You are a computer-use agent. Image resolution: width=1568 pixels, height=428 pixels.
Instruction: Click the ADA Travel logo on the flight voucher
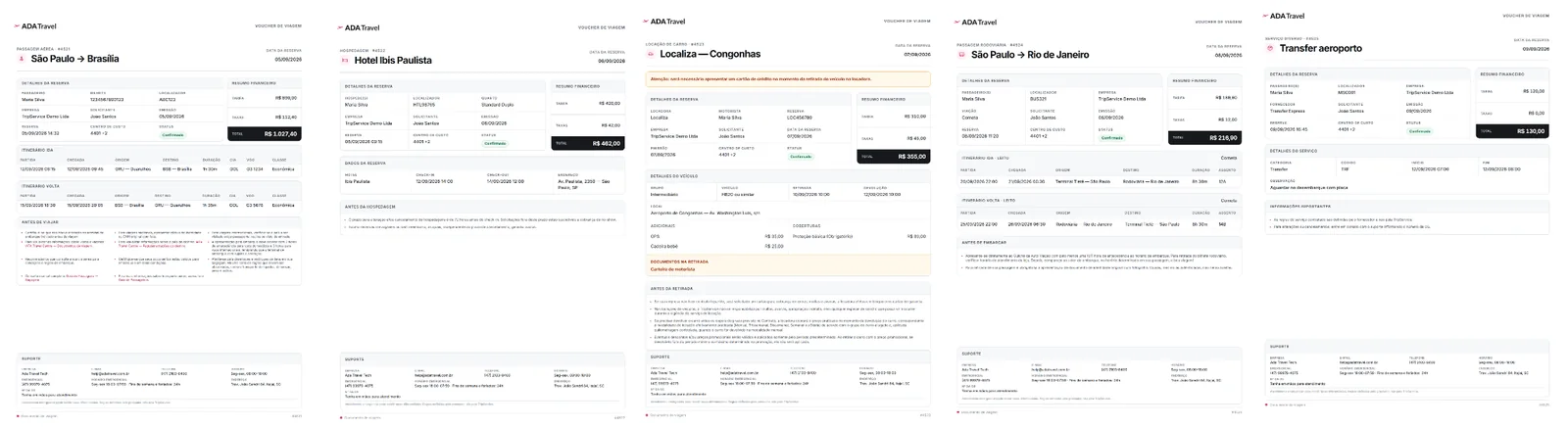click(35, 26)
